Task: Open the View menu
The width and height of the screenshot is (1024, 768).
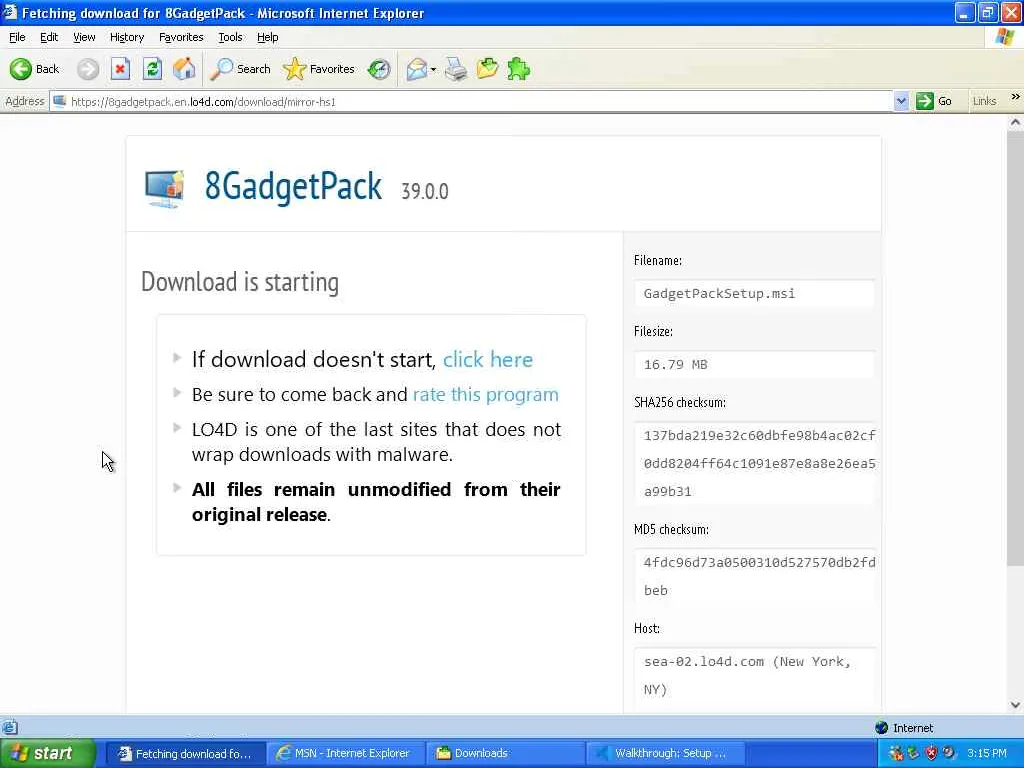Action: pos(84,37)
